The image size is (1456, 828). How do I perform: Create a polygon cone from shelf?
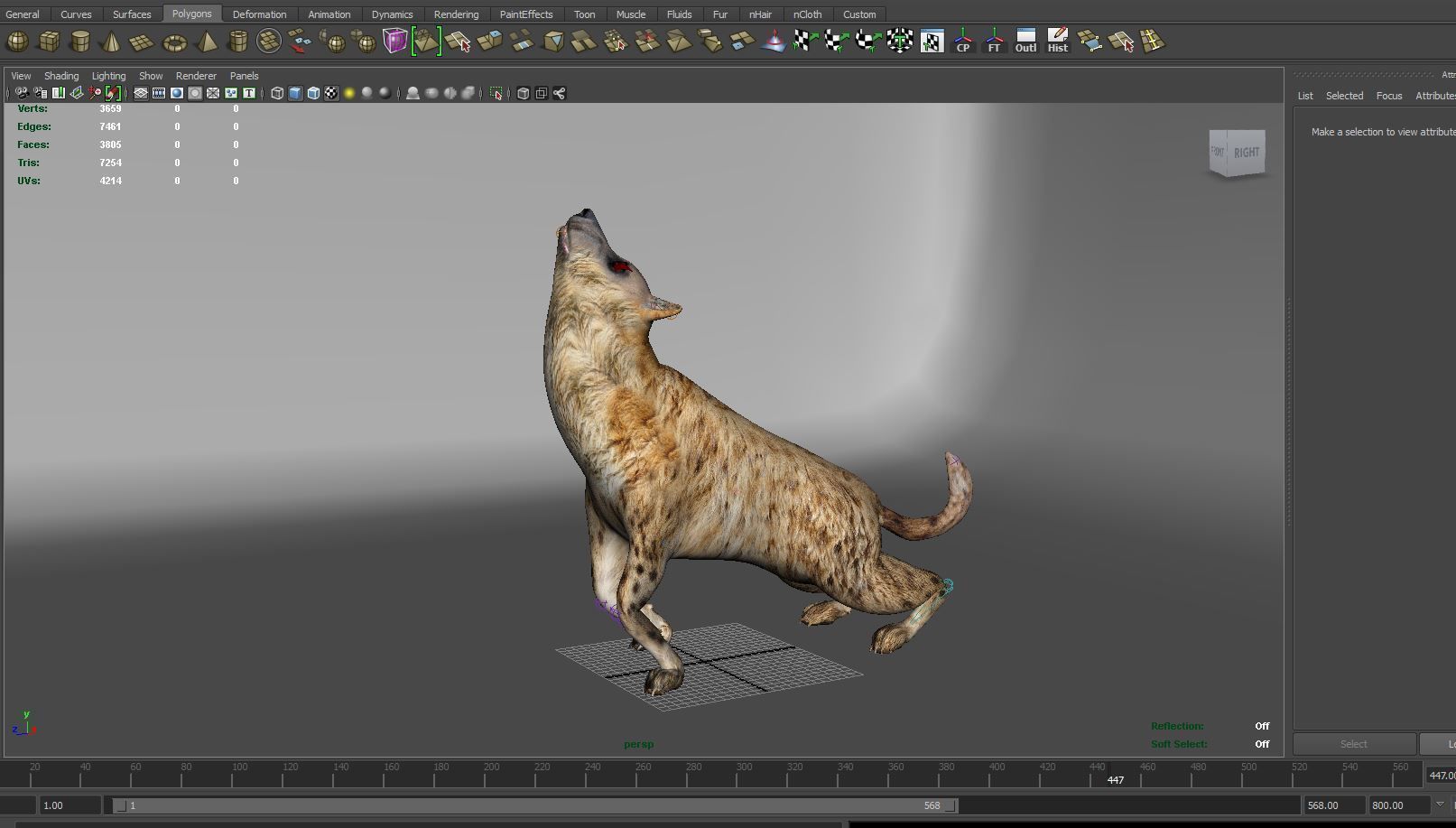(x=111, y=42)
